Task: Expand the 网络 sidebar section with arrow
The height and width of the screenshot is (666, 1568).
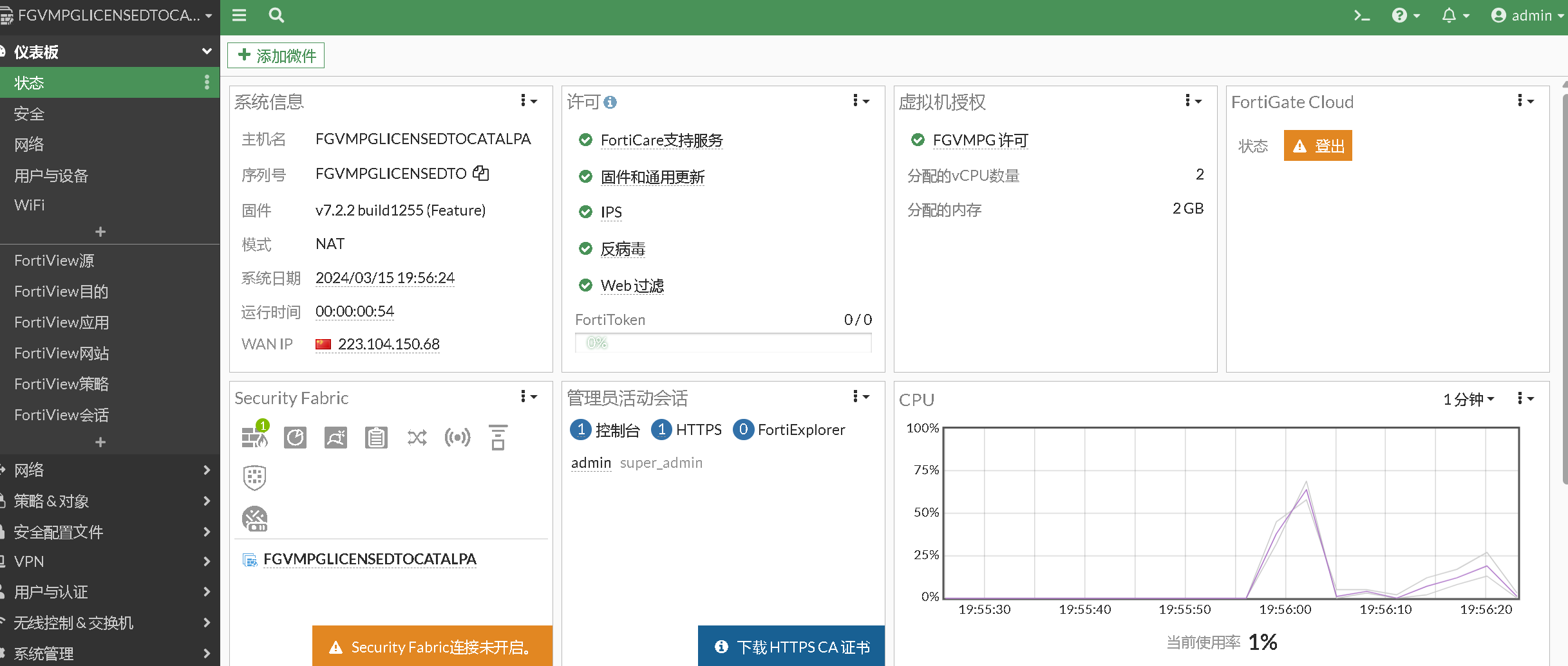Action: (207, 470)
